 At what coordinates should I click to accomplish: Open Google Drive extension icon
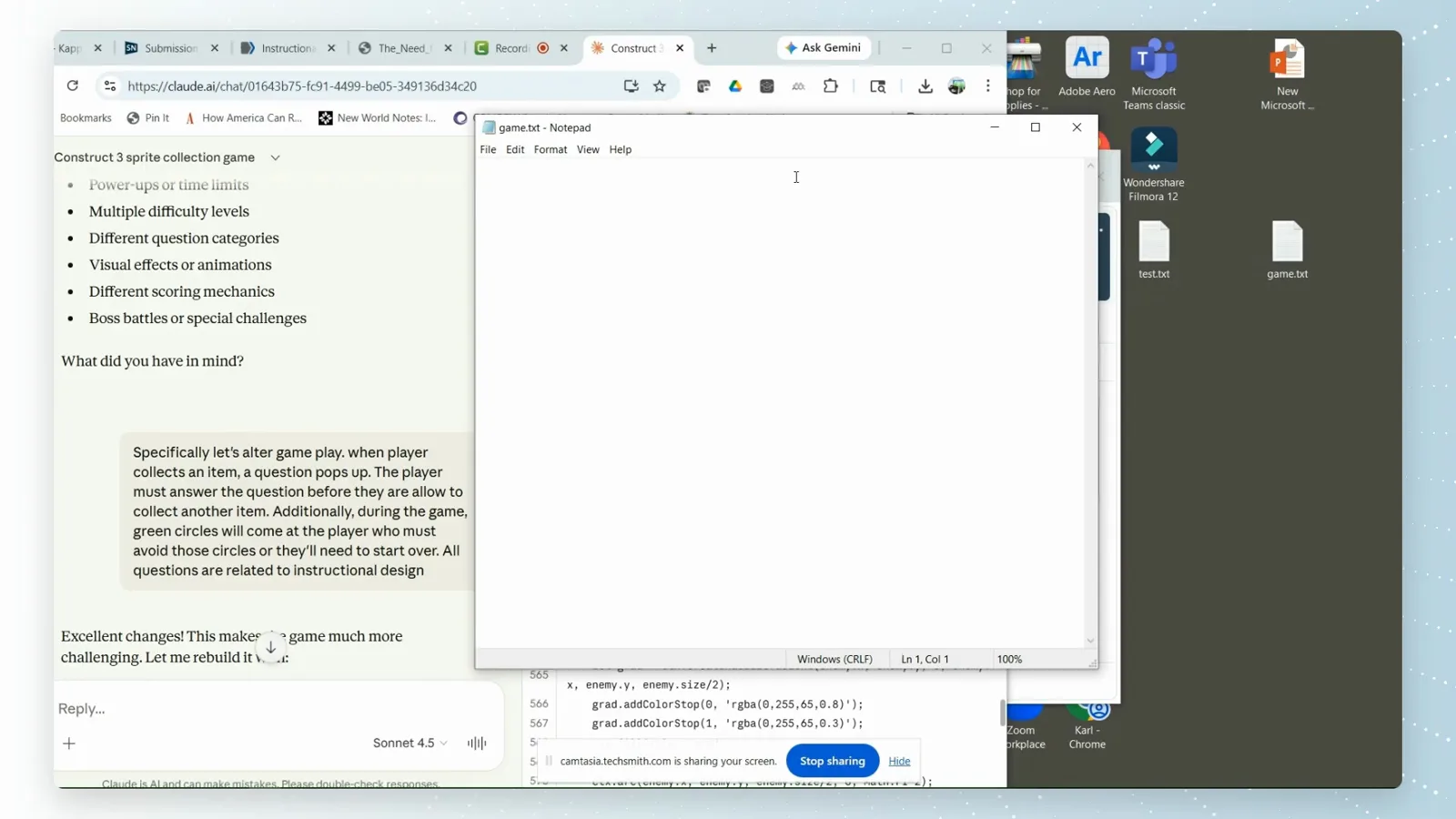pyautogui.click(x=735, y=86)
